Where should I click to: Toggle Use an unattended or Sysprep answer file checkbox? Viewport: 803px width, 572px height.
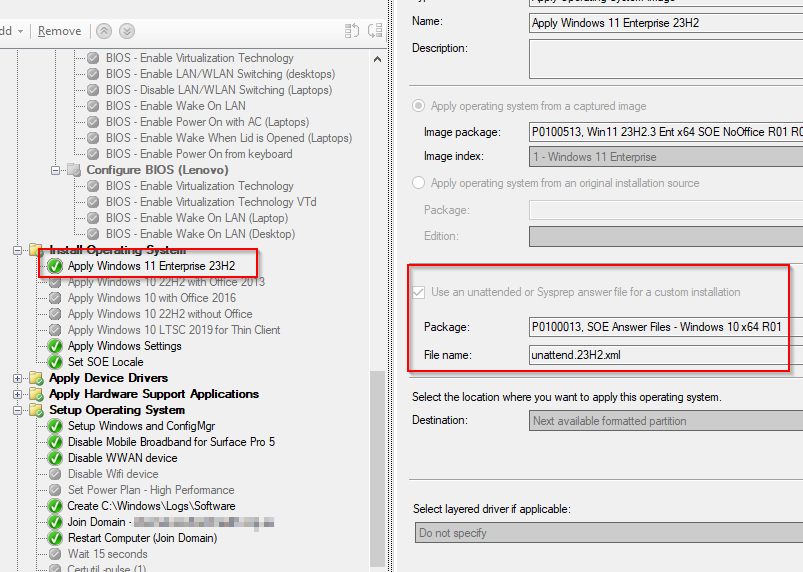click(x=418, y=292)
